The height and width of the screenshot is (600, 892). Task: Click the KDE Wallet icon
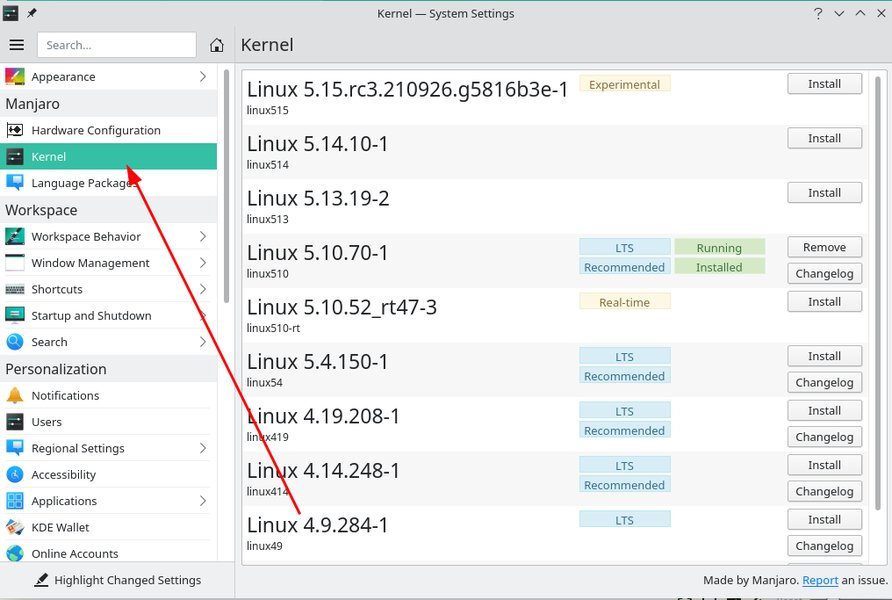[14, 527]
